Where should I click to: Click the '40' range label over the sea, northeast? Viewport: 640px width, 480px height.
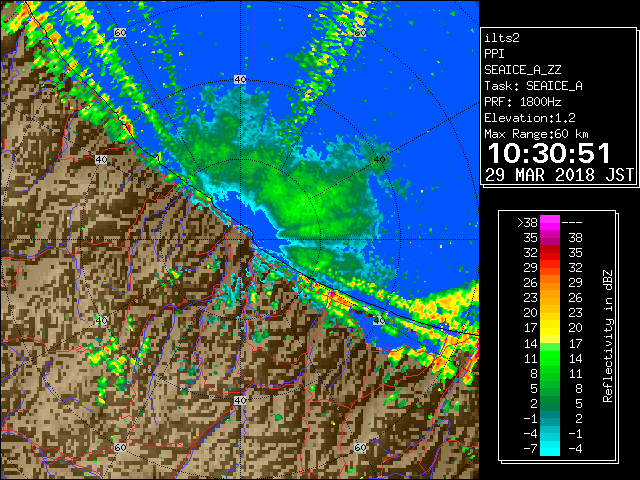click(379, 160)
